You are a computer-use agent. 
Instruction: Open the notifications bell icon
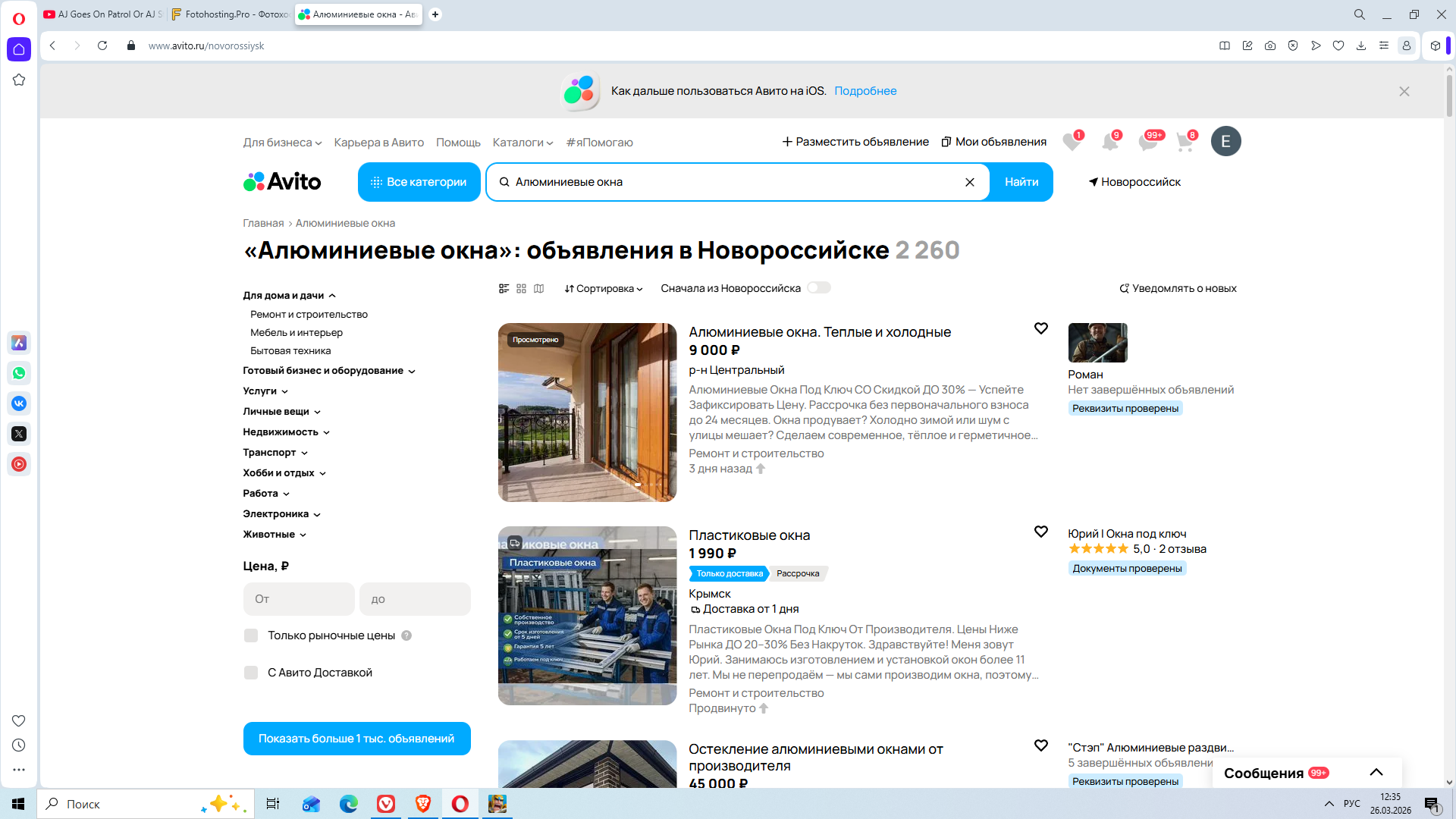point(1109,142)
